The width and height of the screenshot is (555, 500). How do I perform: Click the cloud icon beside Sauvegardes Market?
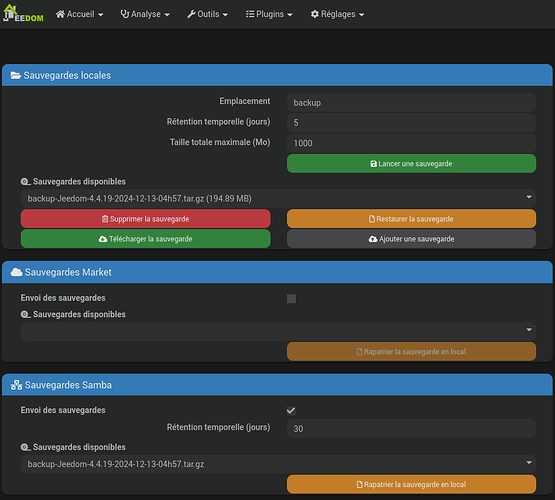click(16, 272)
